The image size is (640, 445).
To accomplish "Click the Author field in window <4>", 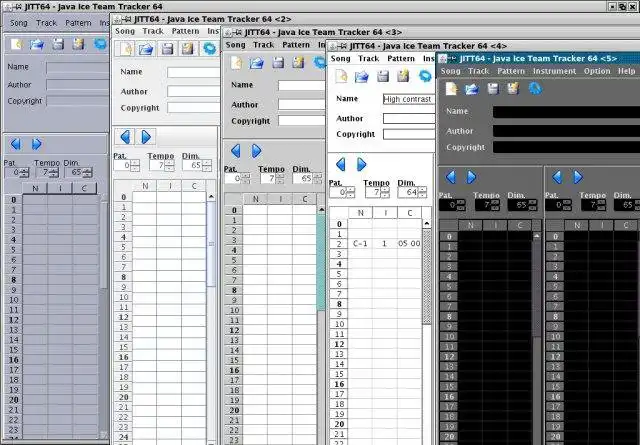I will (409, 118).
